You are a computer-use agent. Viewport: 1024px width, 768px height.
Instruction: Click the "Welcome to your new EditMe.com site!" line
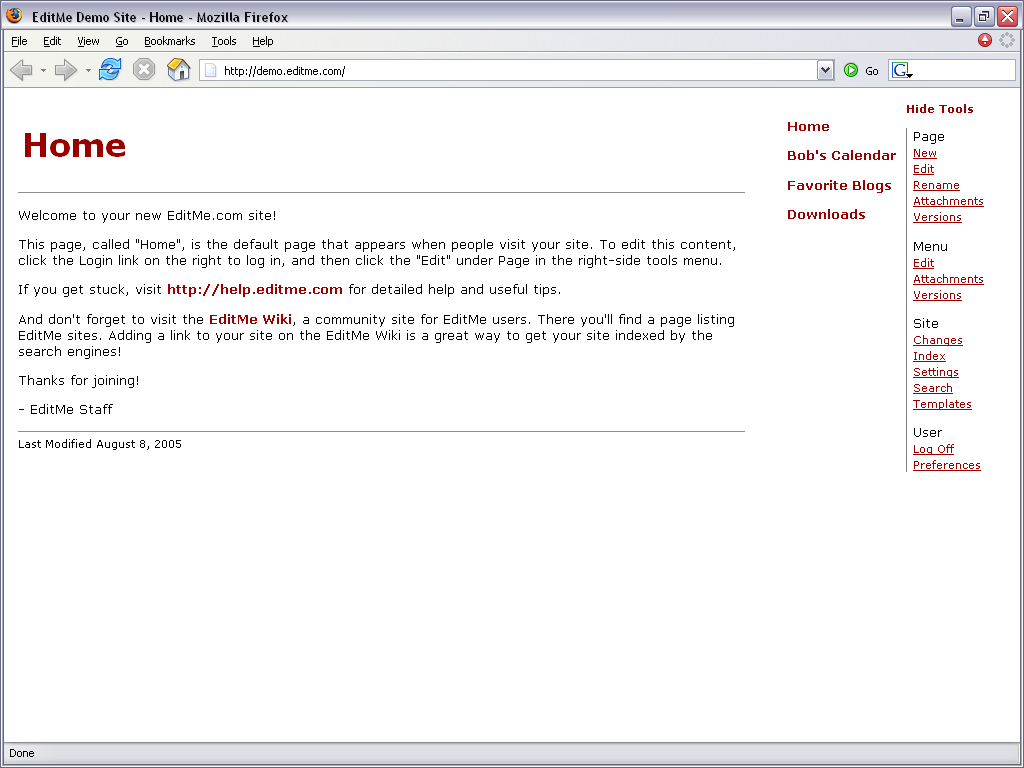tap(147, 216)
